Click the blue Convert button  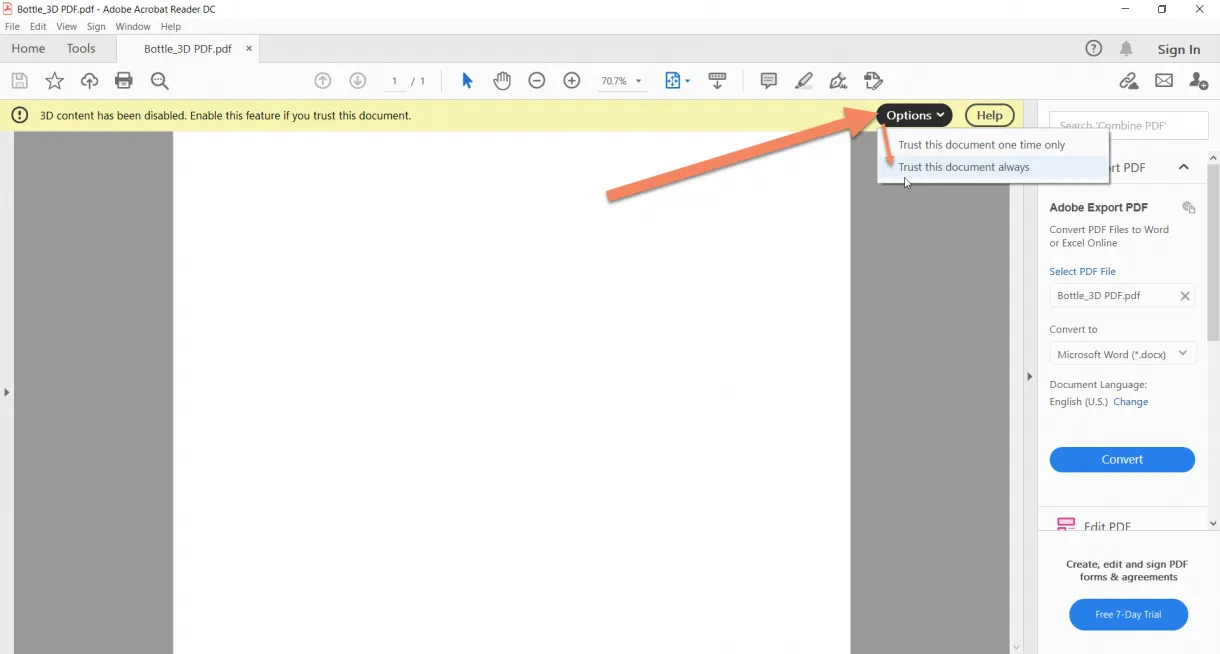pos(1122,459)
